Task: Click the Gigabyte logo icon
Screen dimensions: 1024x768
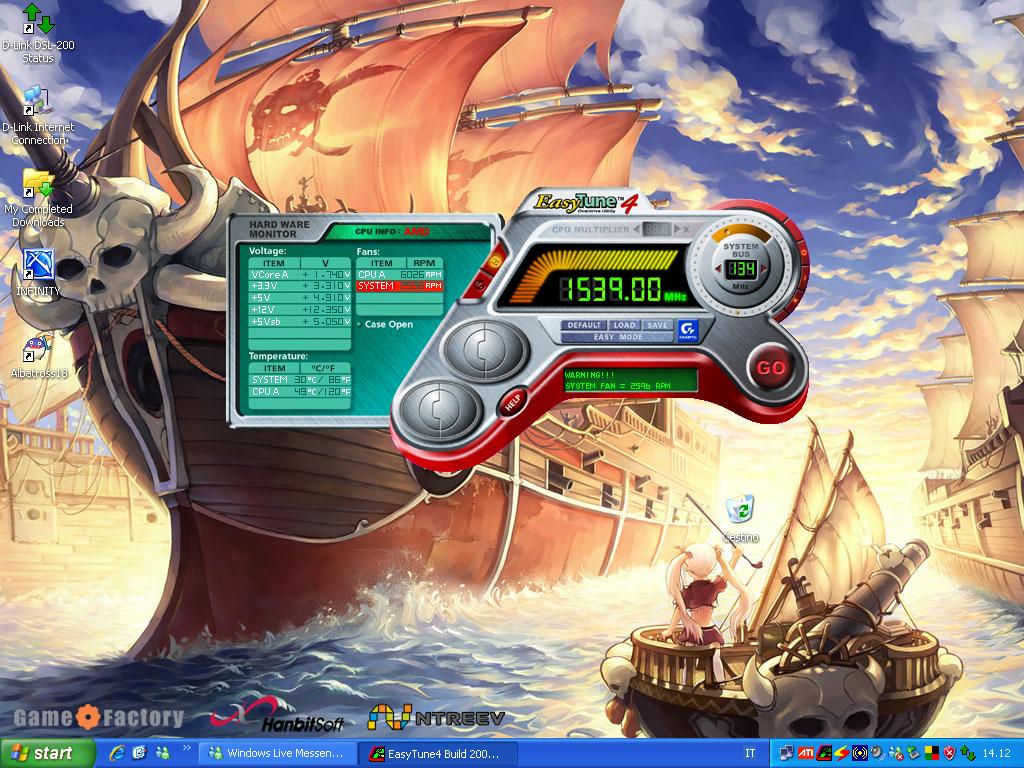Action: coord(688,330)
